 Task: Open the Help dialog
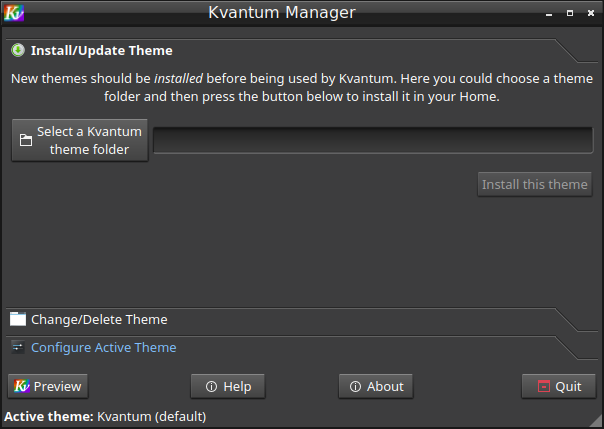[227, 386]
